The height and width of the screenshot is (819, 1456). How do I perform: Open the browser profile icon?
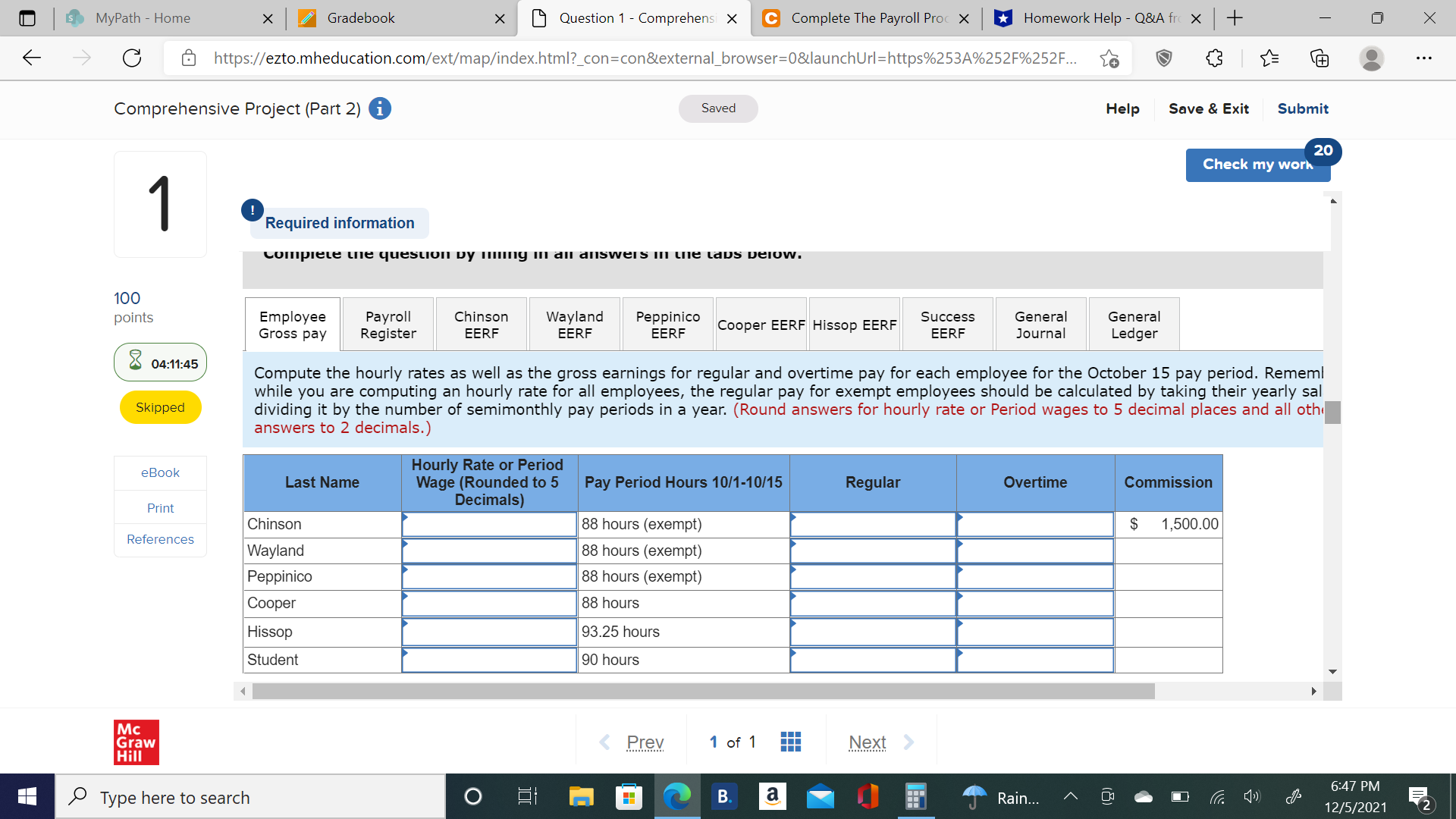1373,58
